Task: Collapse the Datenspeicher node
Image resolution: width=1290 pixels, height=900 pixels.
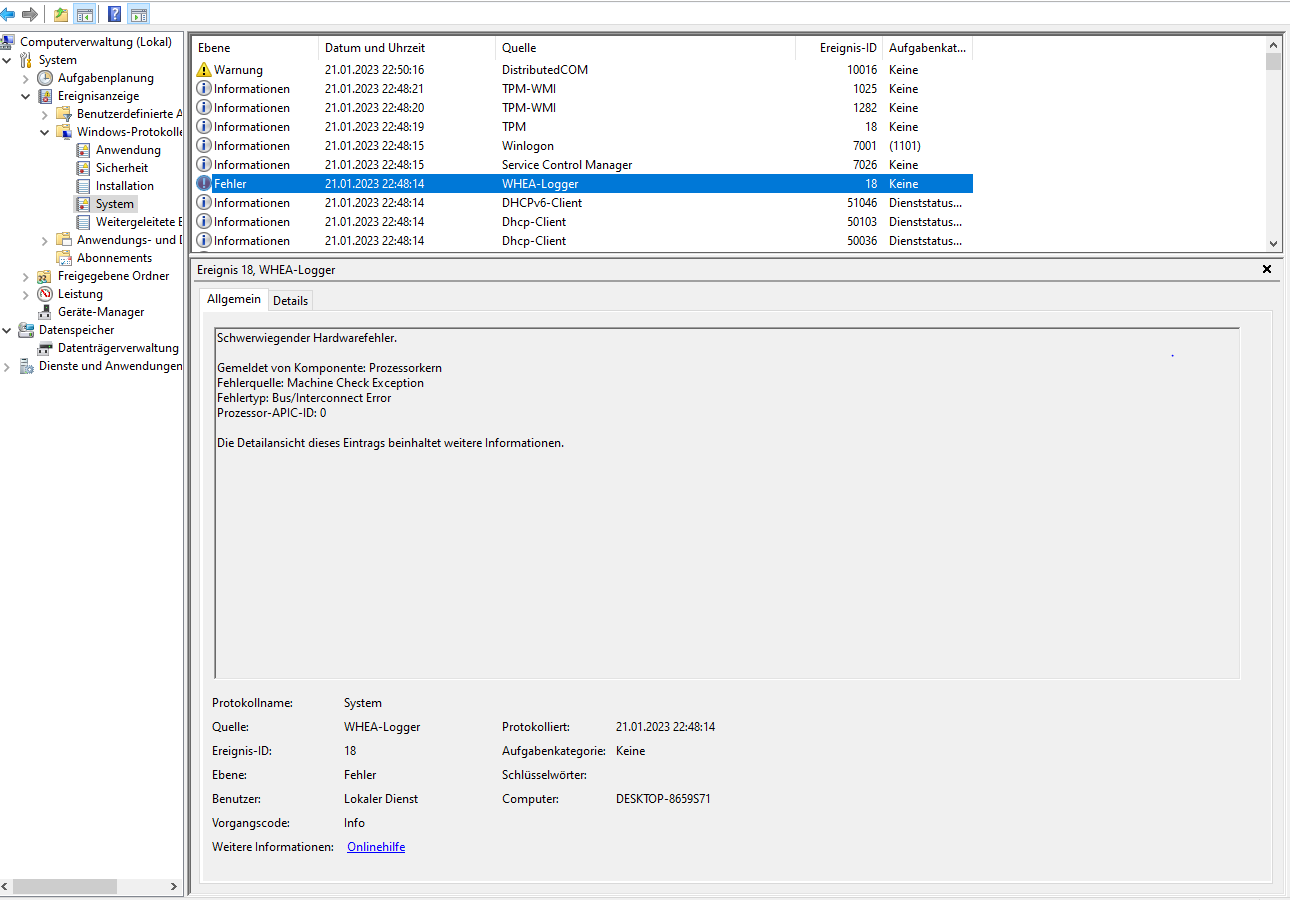Action: 7,330
